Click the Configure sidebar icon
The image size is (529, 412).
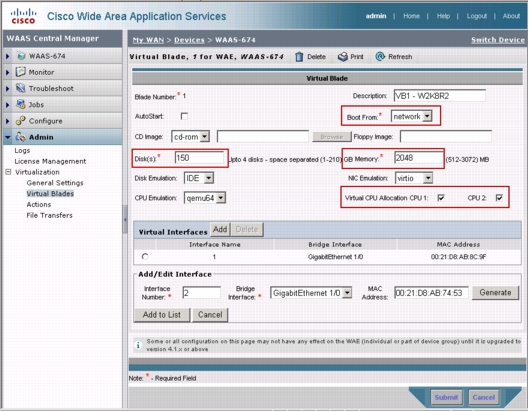click(x=21, y=120)
